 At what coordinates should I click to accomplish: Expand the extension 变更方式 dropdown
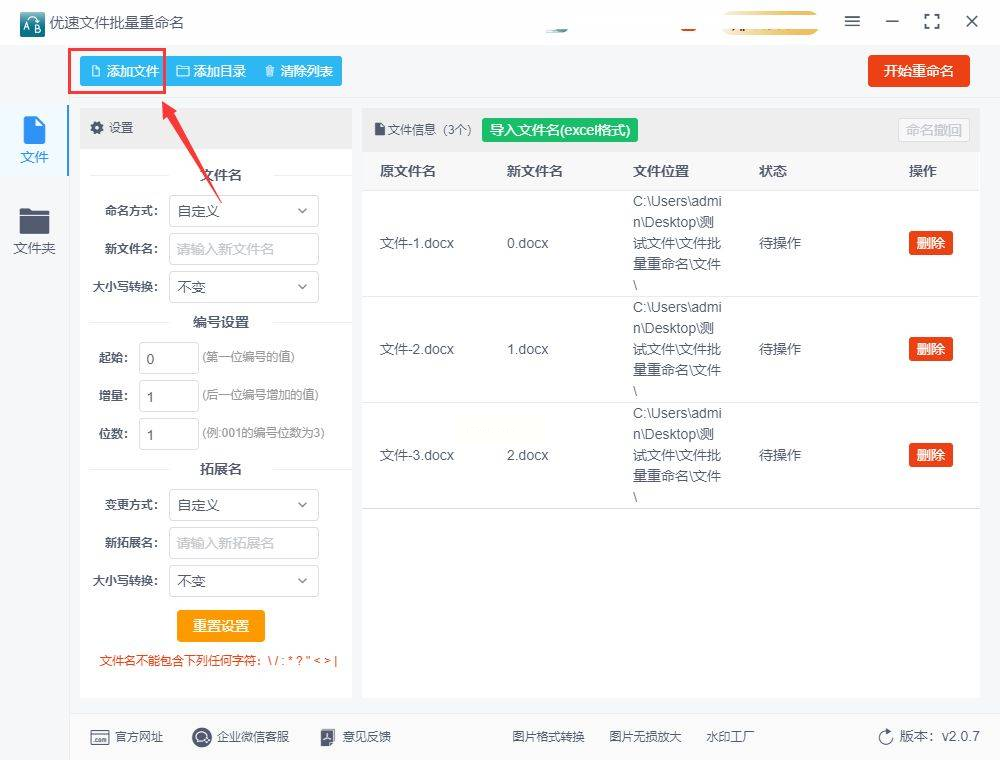pyautogui.click(x=243, y=505)
